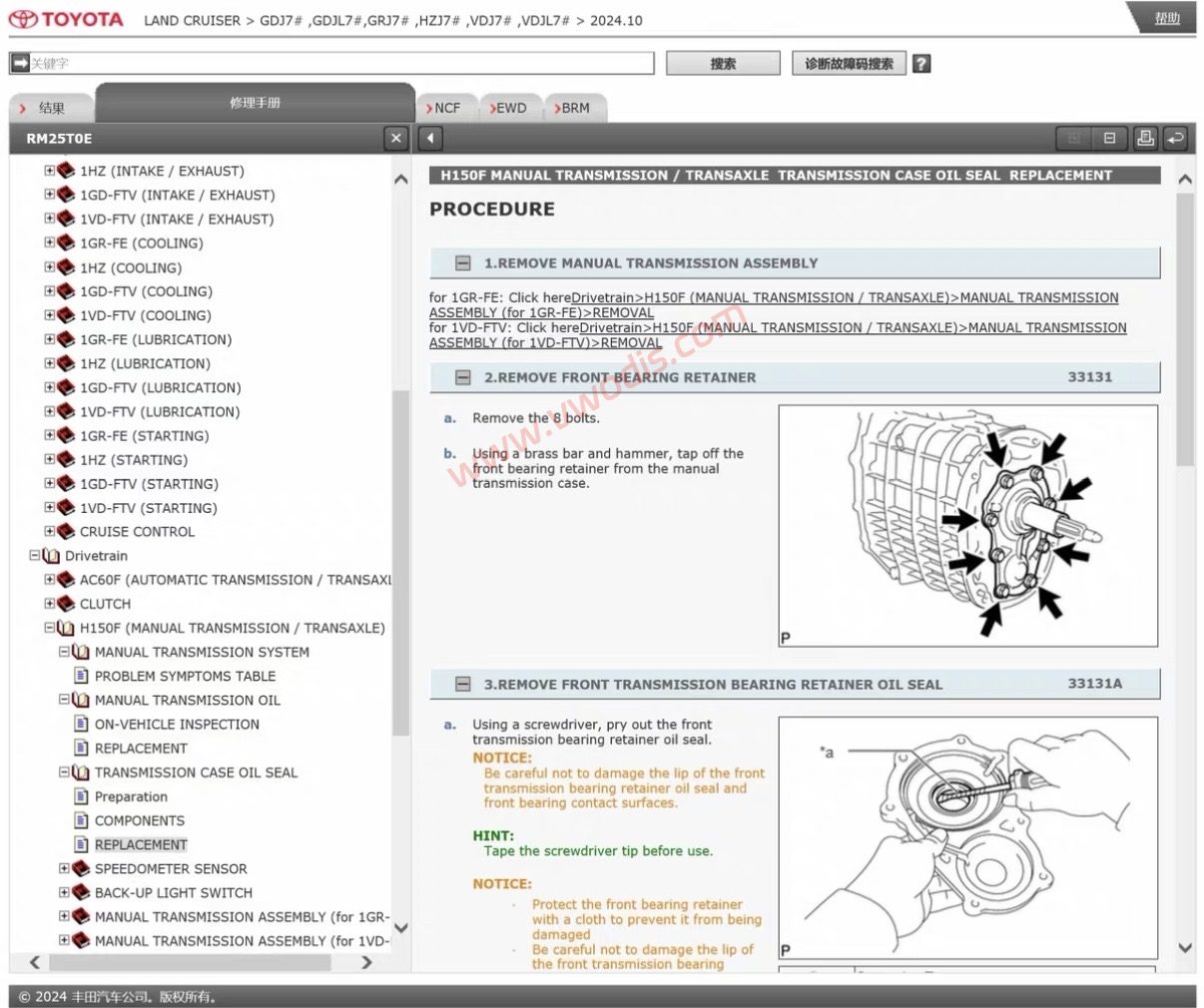This screenshot has height=1008, width=1204.
Task: Click the return arrow icon in the document toolbar
Action: (1175, 139)
